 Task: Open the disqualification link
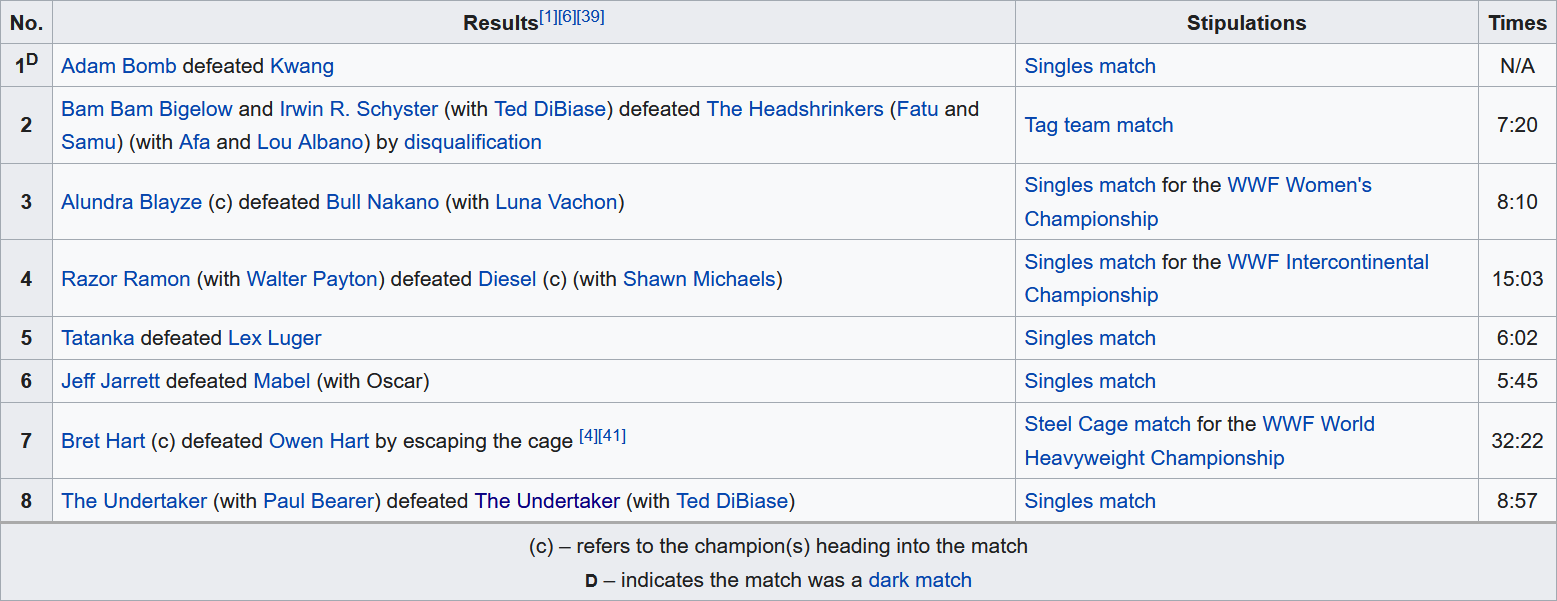[x=472, y=142]
